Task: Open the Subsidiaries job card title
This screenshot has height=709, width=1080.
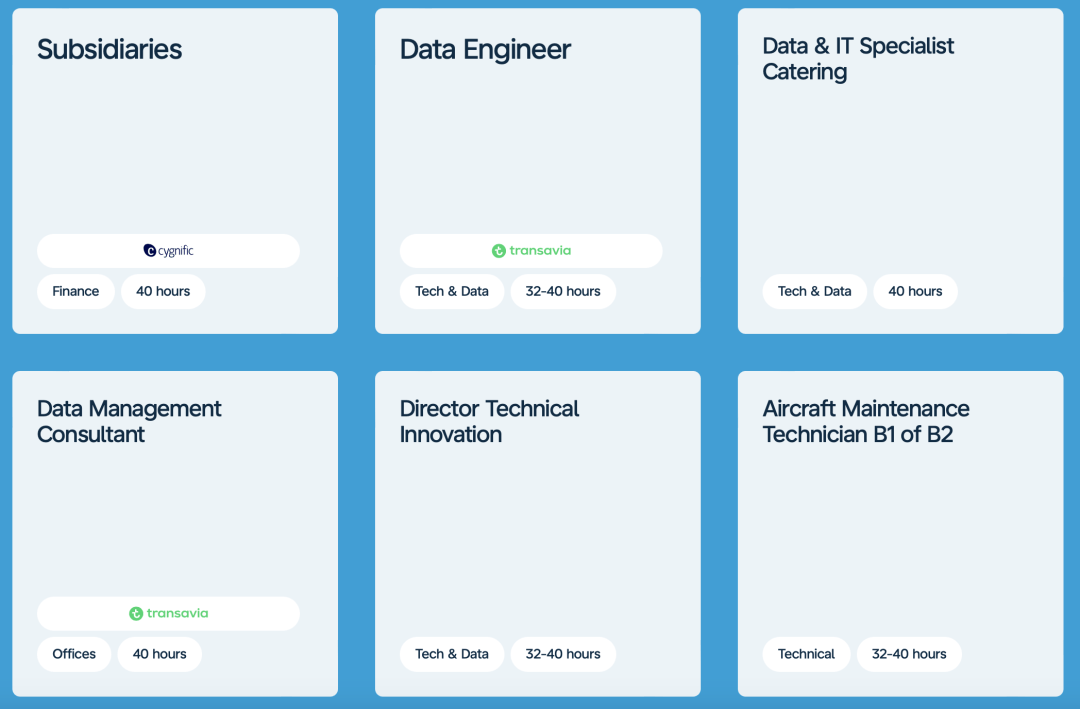Action: pyautogui.click(x=110, y=50)
